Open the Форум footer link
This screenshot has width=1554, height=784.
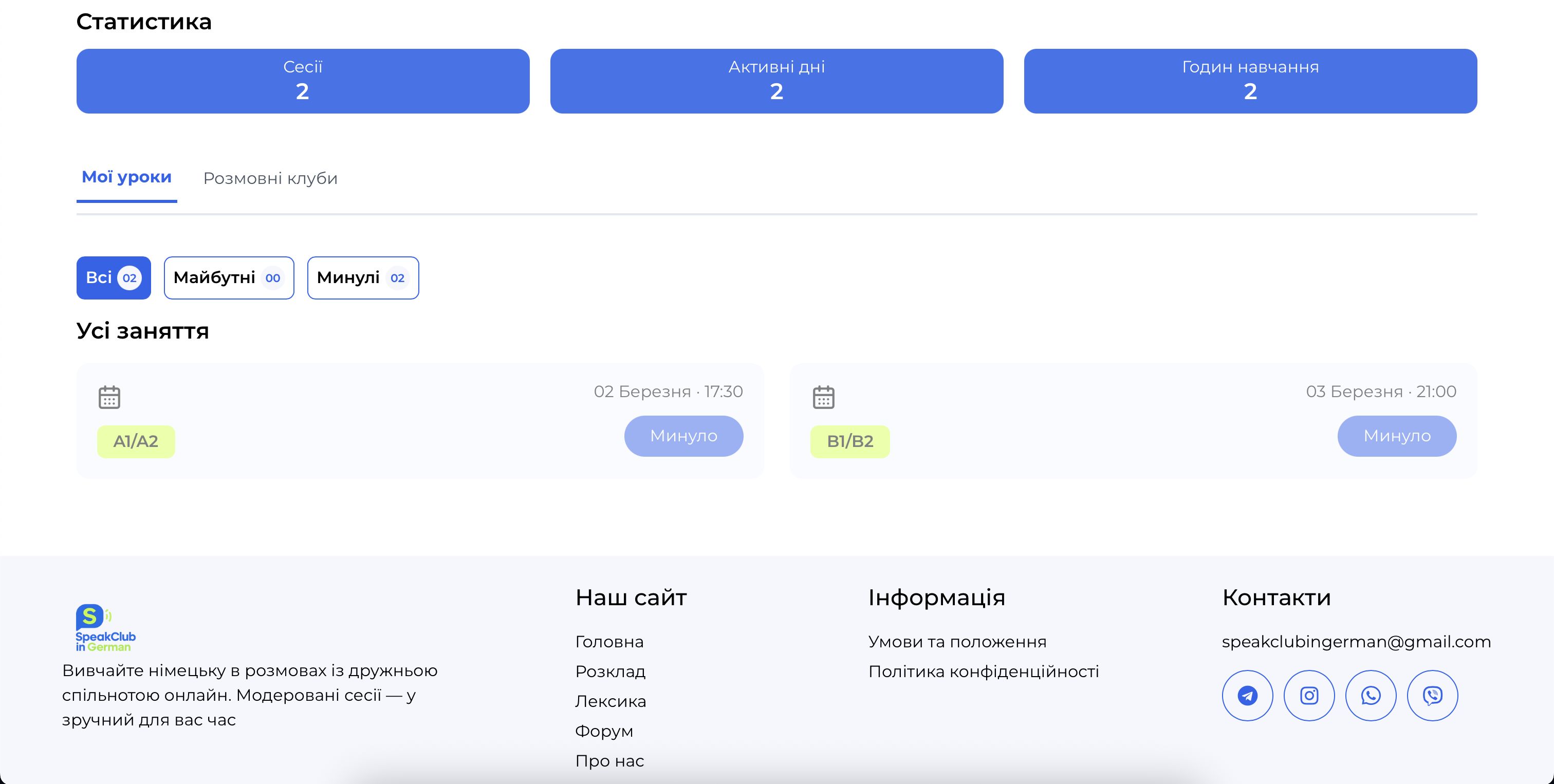coord(604,731)
